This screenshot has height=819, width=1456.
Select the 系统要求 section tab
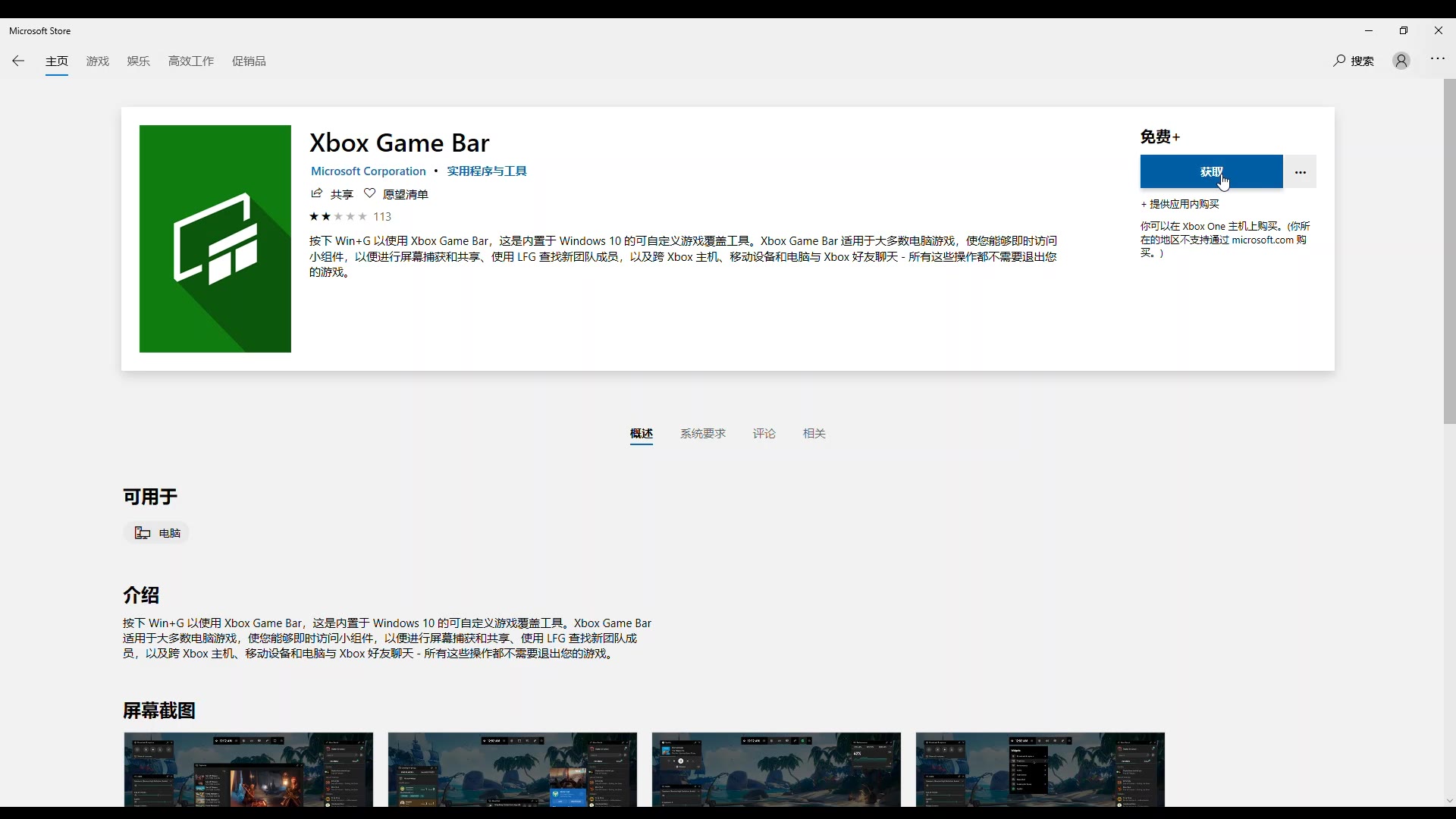tap(703, 434)
